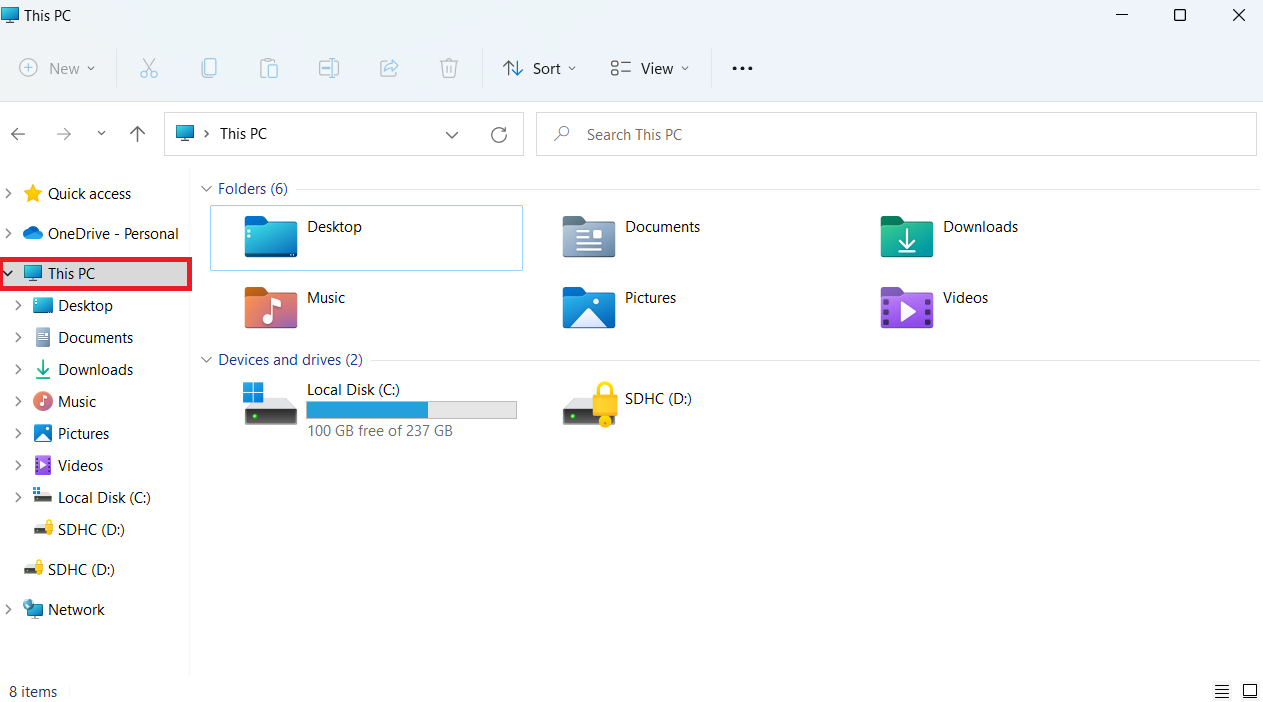Refresh the This PC view
This screenshot has width=1263, height=702.
click(x=499, y=134)
